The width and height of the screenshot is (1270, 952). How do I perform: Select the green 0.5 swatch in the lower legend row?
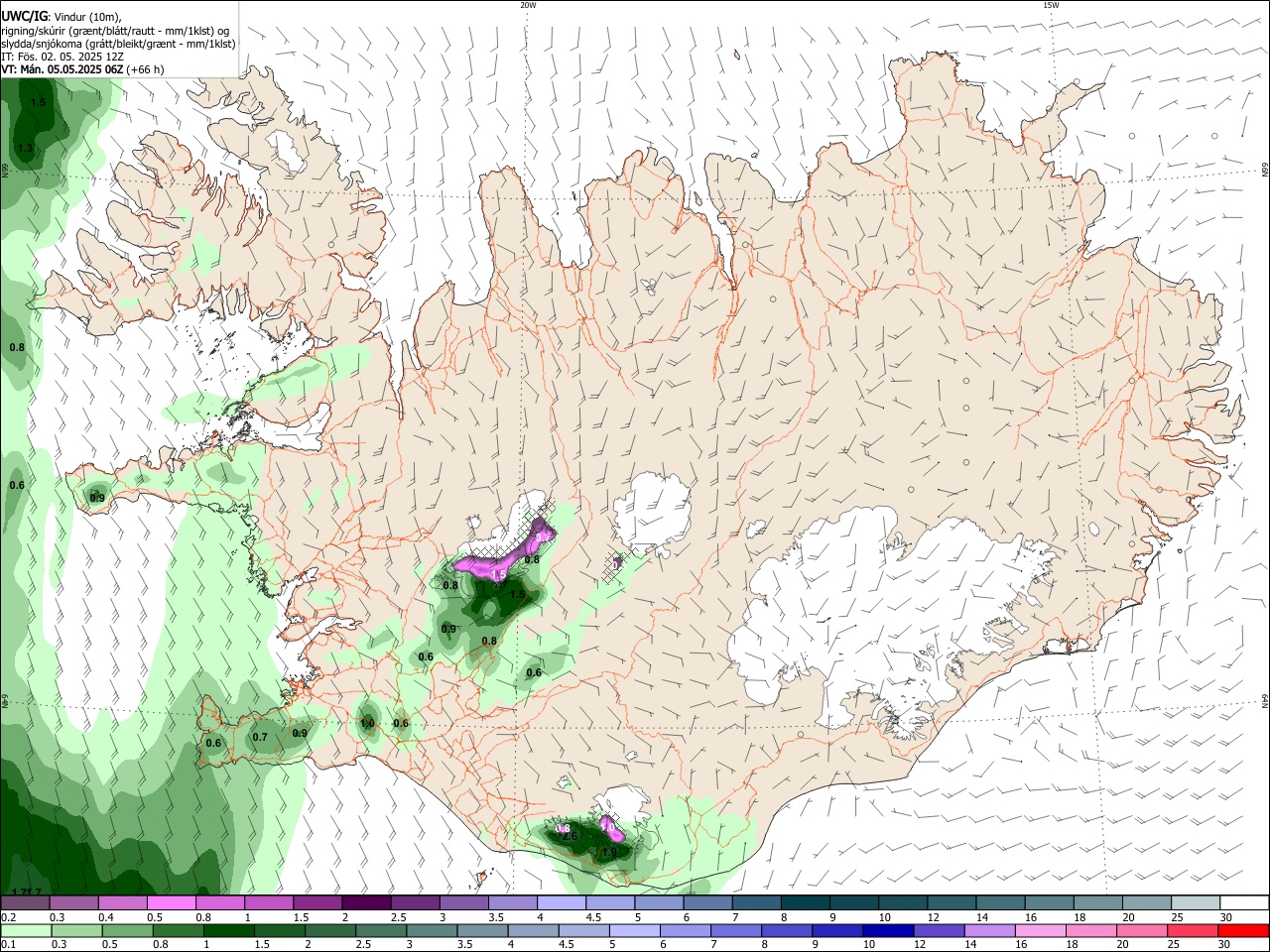point(127,930)
